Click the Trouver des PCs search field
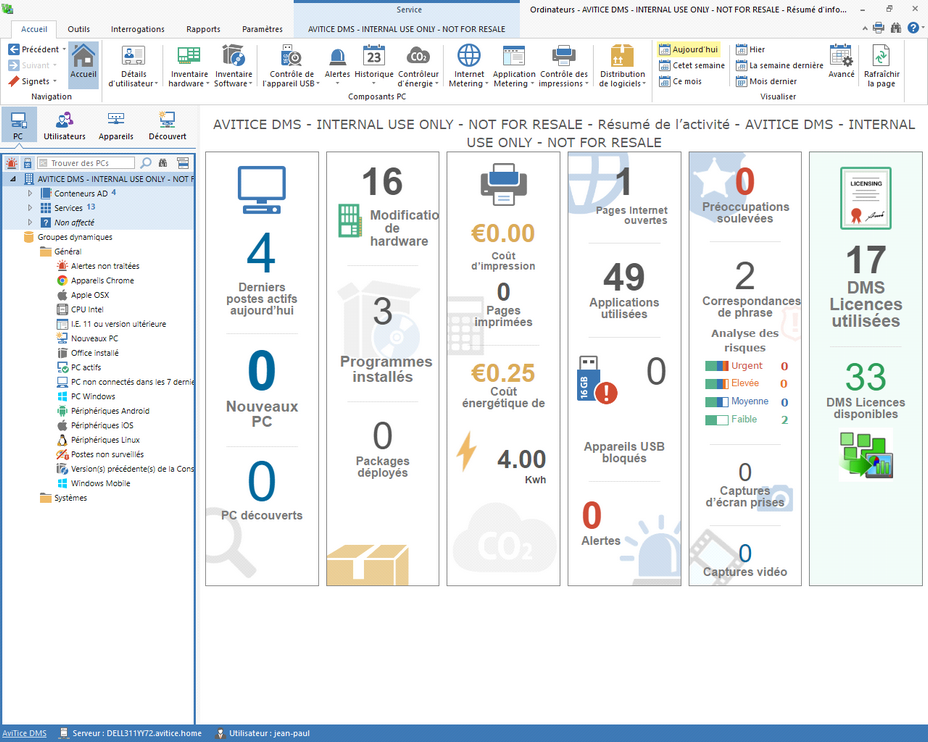Screen dimensions: 928x742 click(86, 163)
